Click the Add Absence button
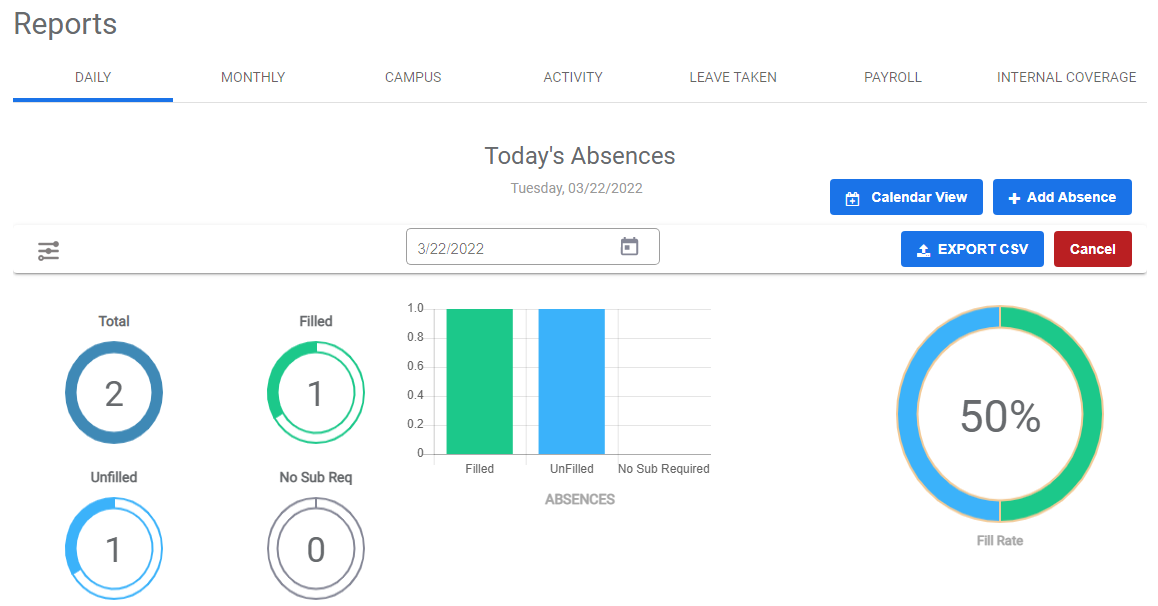The image size is (1158, 606). click(x=1061, y=197)
